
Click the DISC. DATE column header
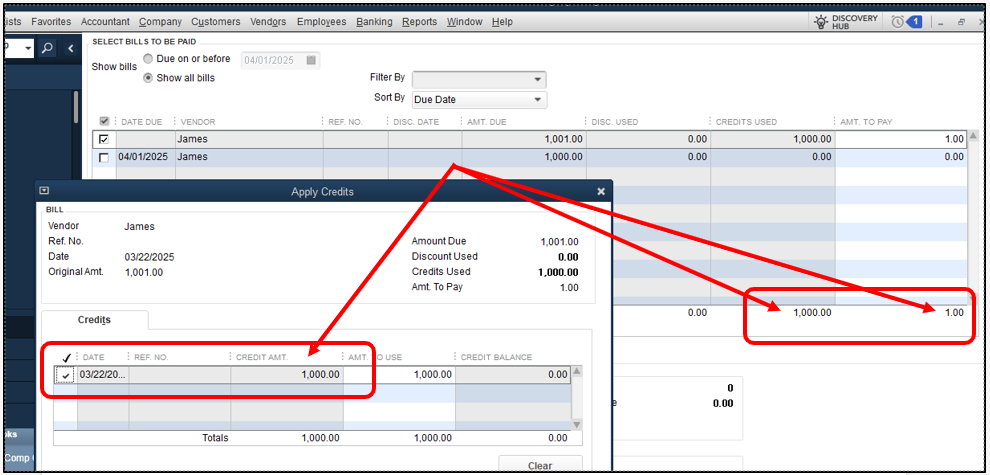pyautogui.click(x=415, y=122)
